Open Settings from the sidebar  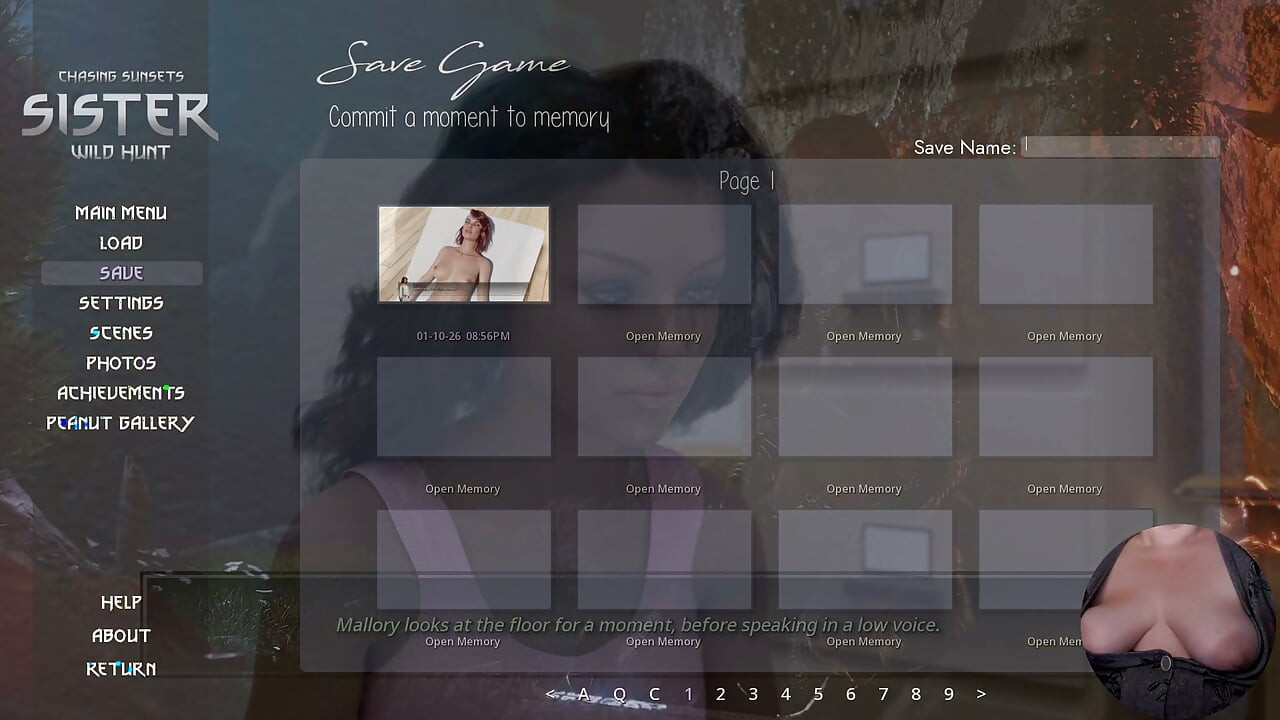pos(121,303)
